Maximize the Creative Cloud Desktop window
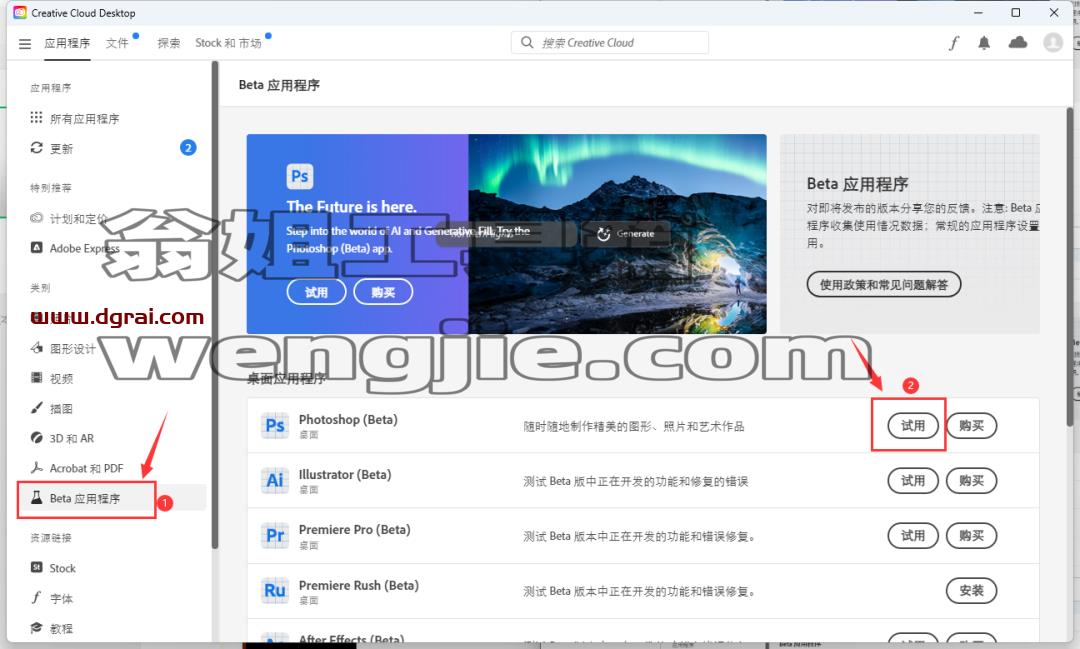Screen dimensions: 1080x649 point(1016,12)
